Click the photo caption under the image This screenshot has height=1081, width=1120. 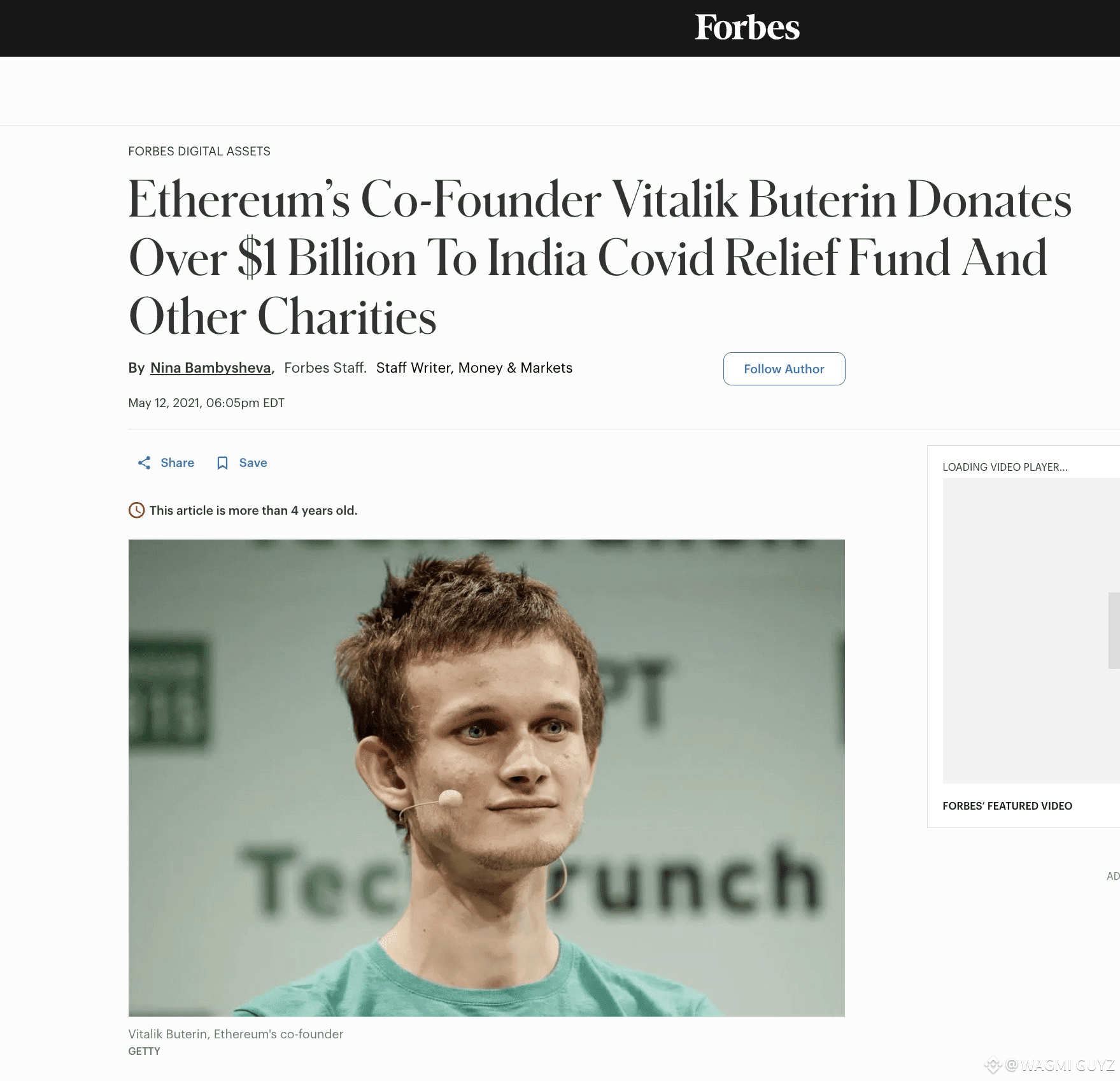click(236, 1034)
